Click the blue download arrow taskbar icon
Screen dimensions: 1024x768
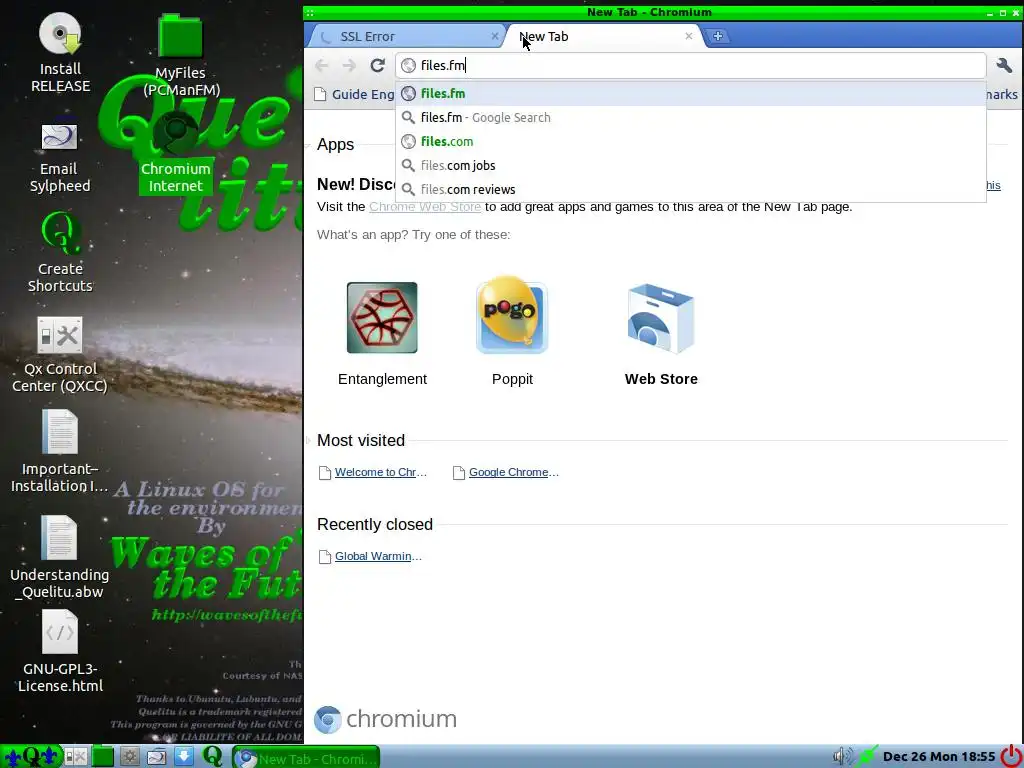[184, 756]
